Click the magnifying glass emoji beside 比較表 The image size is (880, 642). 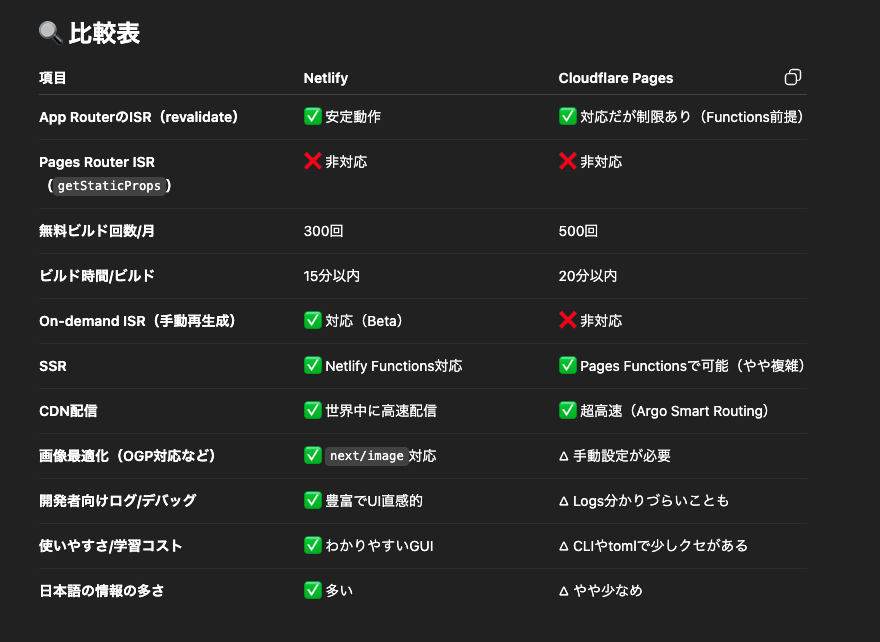[x=51, y=33]
